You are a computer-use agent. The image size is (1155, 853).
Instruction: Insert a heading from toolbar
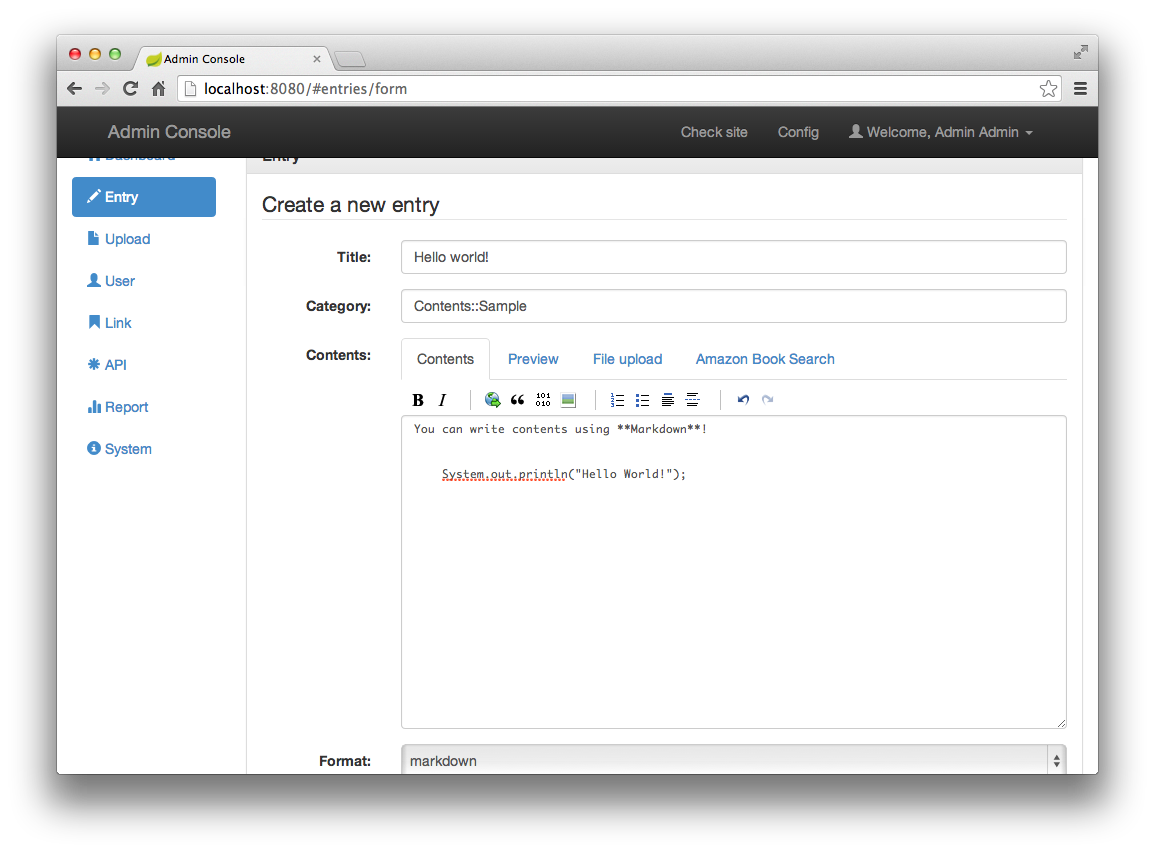[667, 400]
